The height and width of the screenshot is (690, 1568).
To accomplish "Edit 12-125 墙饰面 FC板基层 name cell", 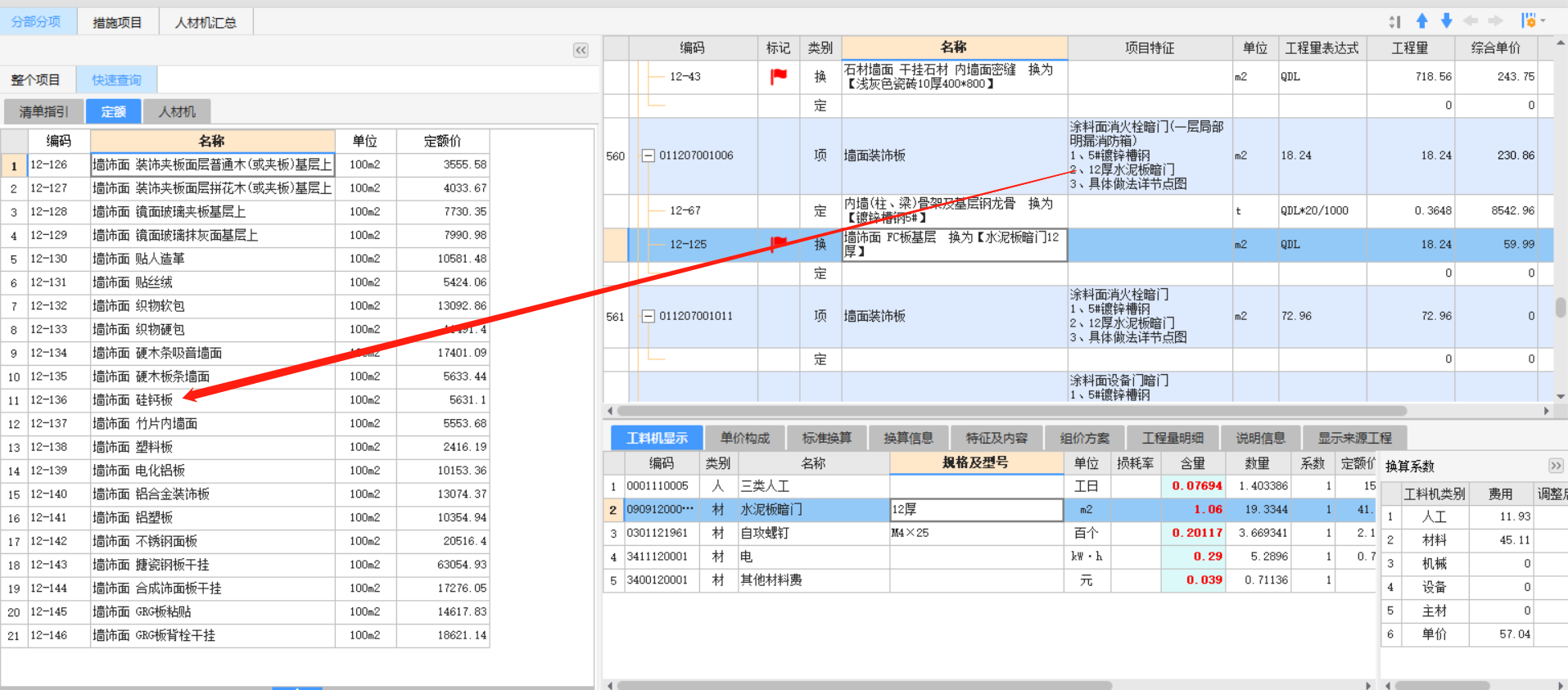I will (x=955, y=245).
